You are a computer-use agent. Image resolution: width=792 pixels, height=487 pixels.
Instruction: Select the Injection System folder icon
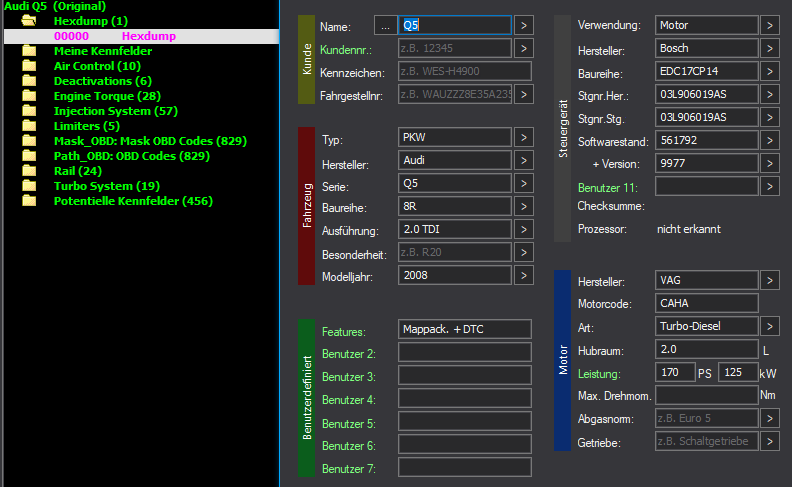29,111
